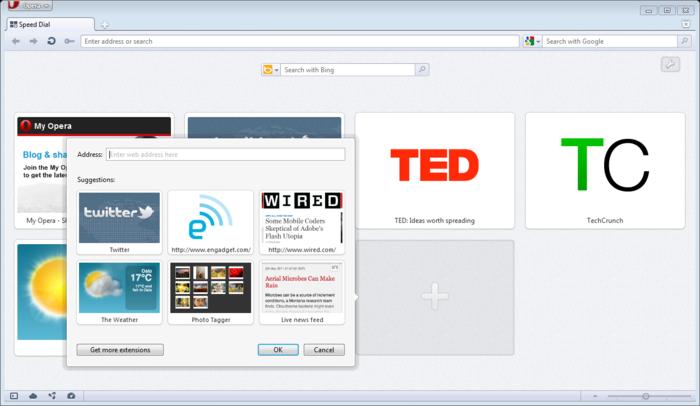700x406 pixels.
Task: Go back with the back arrow
Action: (x=16, y=41)
